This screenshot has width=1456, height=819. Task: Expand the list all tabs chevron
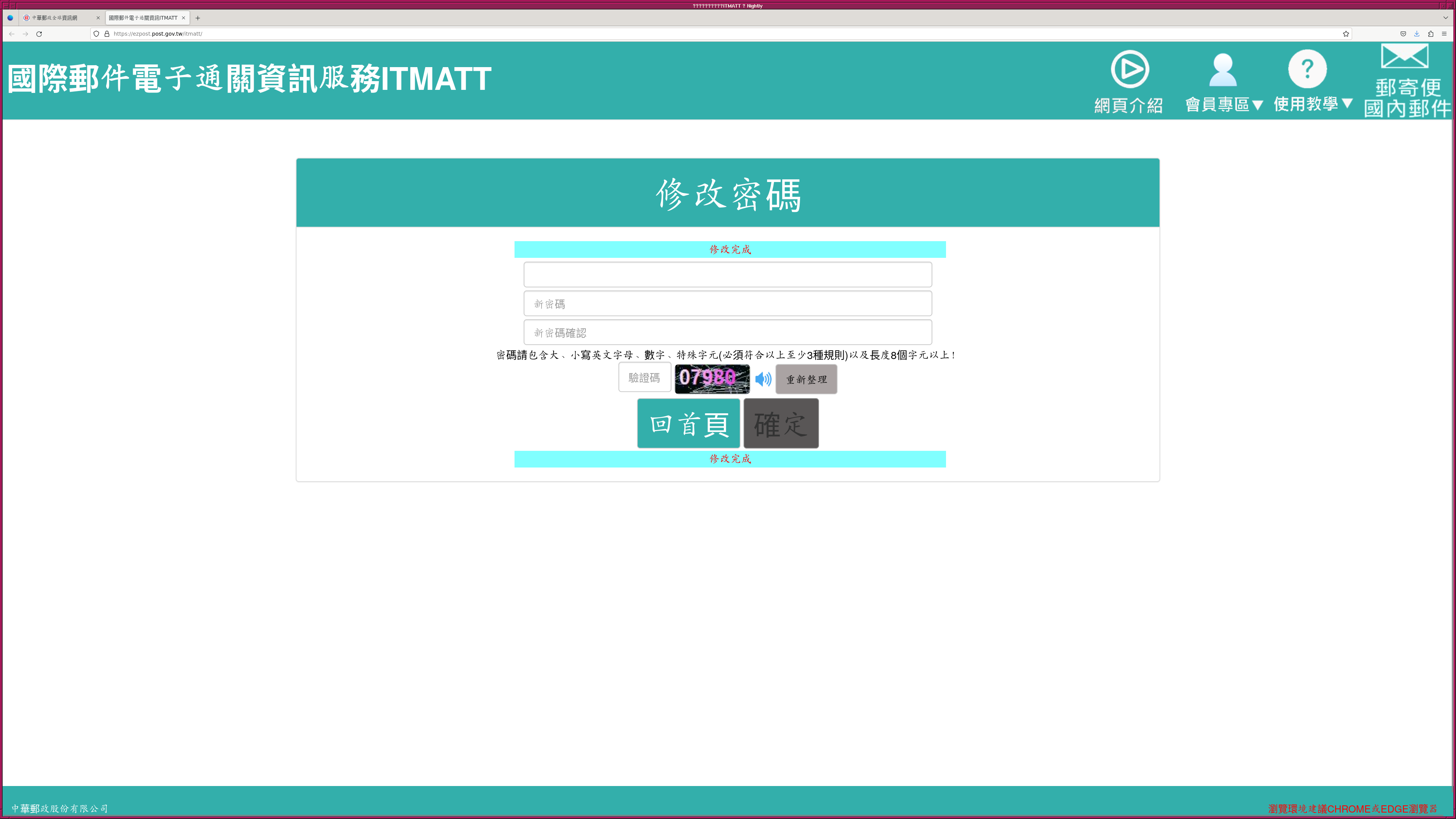[x=1446, y=18]
